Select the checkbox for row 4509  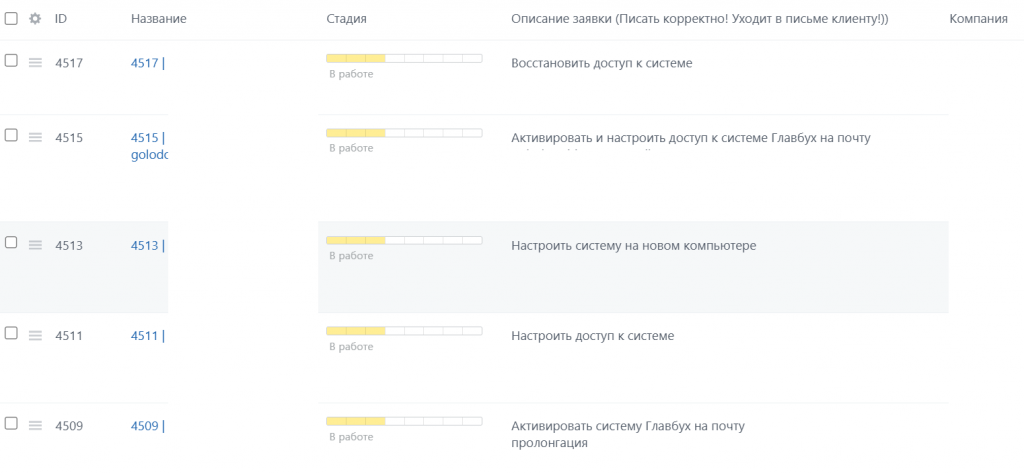pos(11,424)
